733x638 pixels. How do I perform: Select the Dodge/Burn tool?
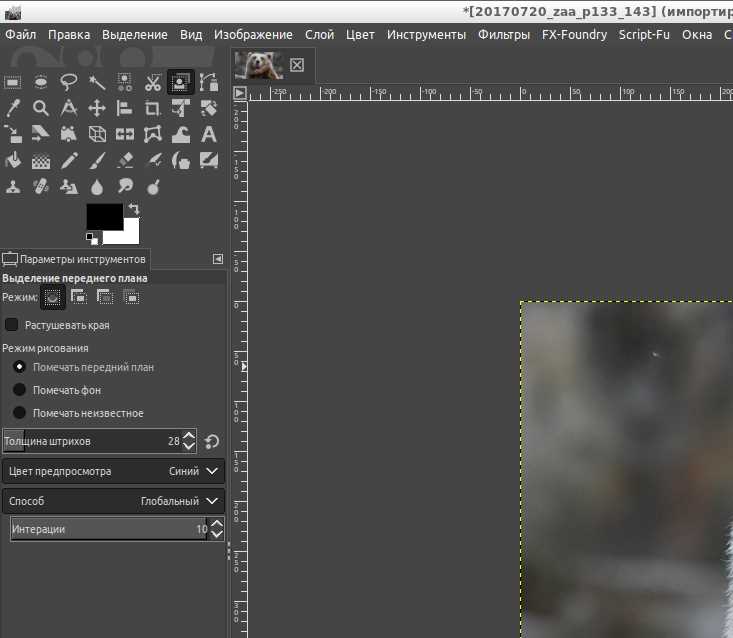[x=153, y=187]
